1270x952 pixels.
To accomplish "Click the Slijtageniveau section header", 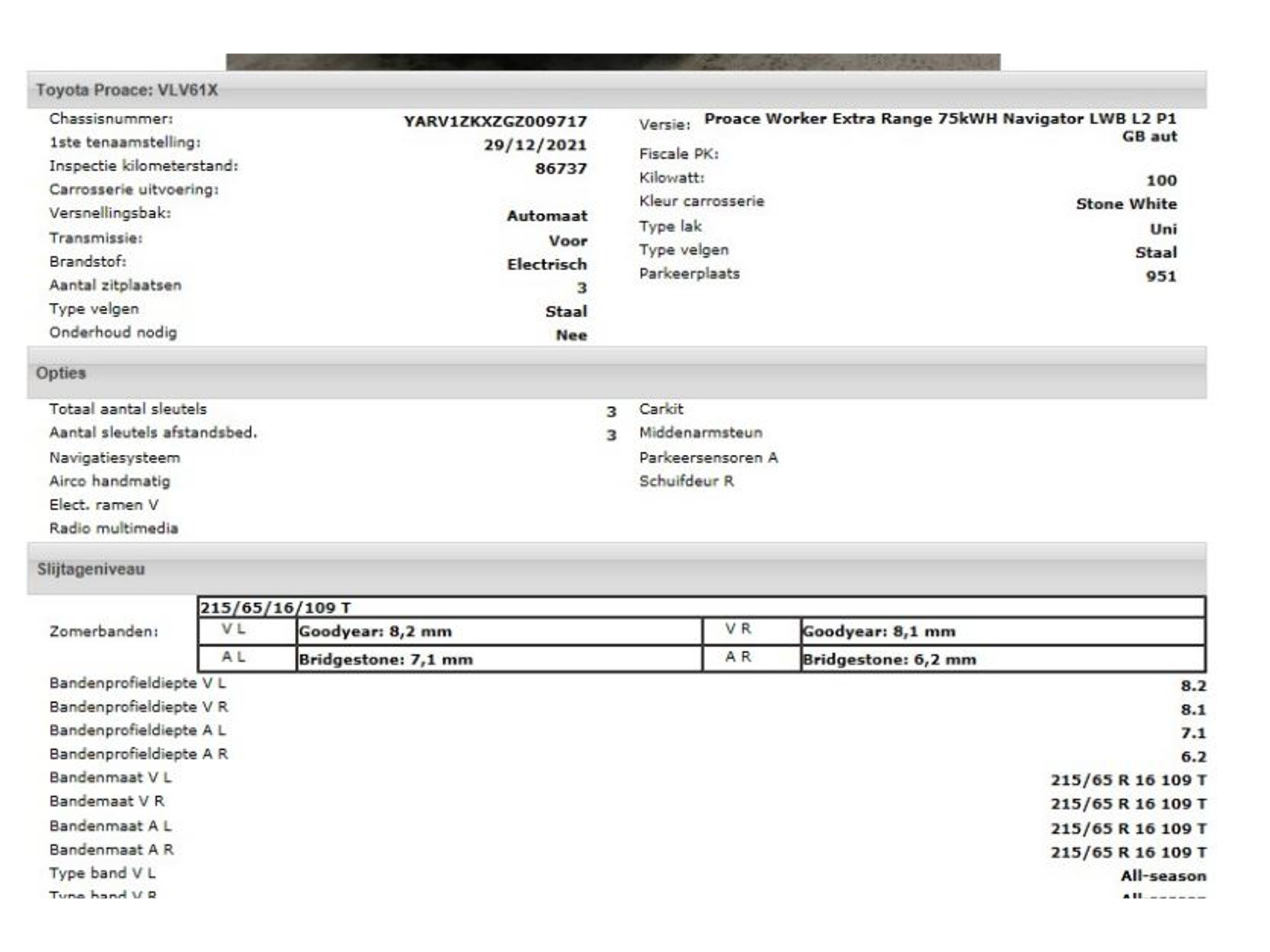I will pos(616,569).
